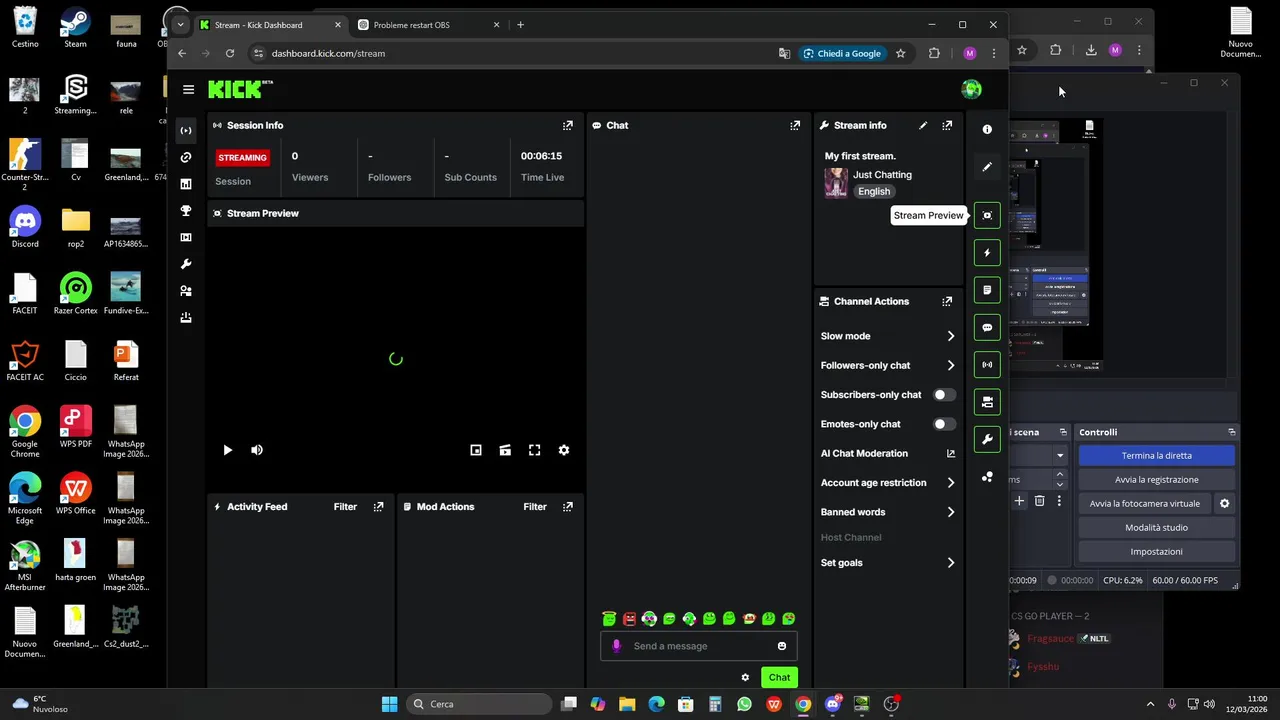Open Impostazioni in OBS controls
The height and width of the screenshot is (720, 1280).
[x=1156, y=551]
